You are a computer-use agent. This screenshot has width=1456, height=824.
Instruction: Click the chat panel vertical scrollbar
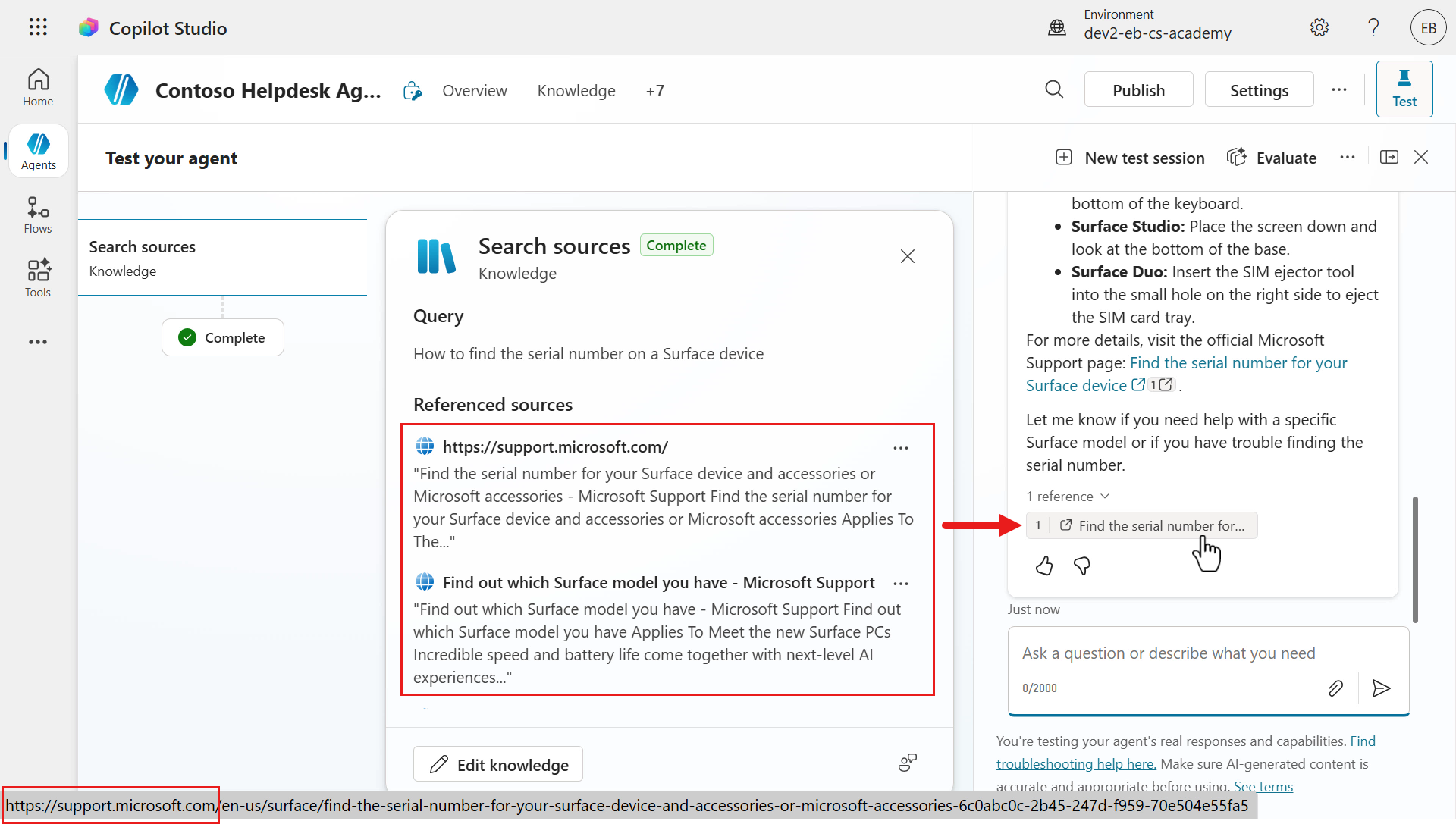point(1414,559)
